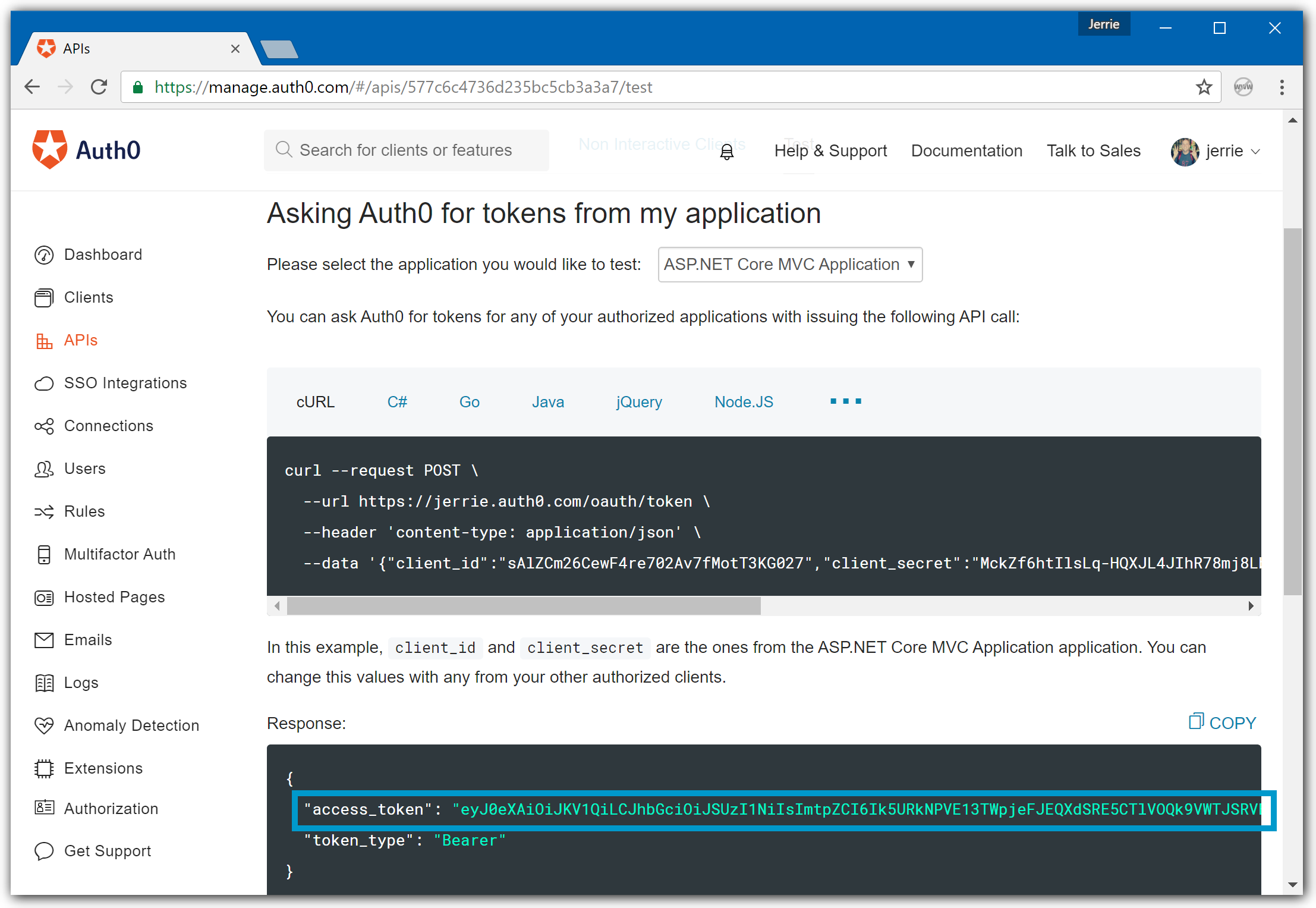
Task: Click the client_secret inline code text
Action: pos(585,648)
